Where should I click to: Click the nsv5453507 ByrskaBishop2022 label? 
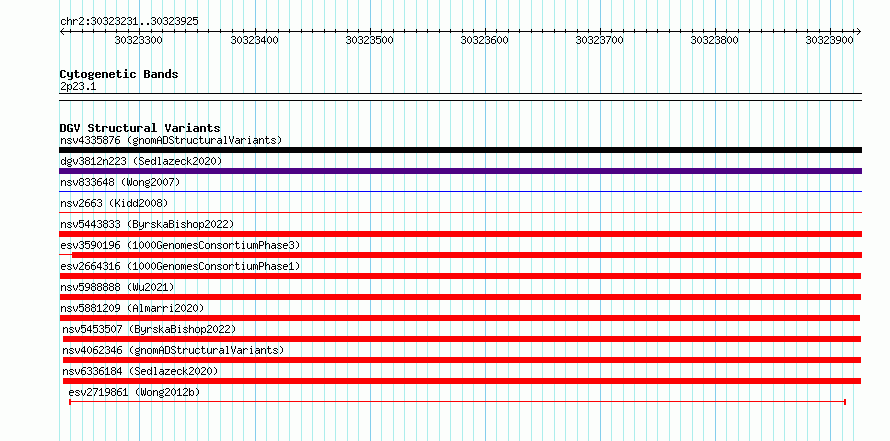click(149, 329)
